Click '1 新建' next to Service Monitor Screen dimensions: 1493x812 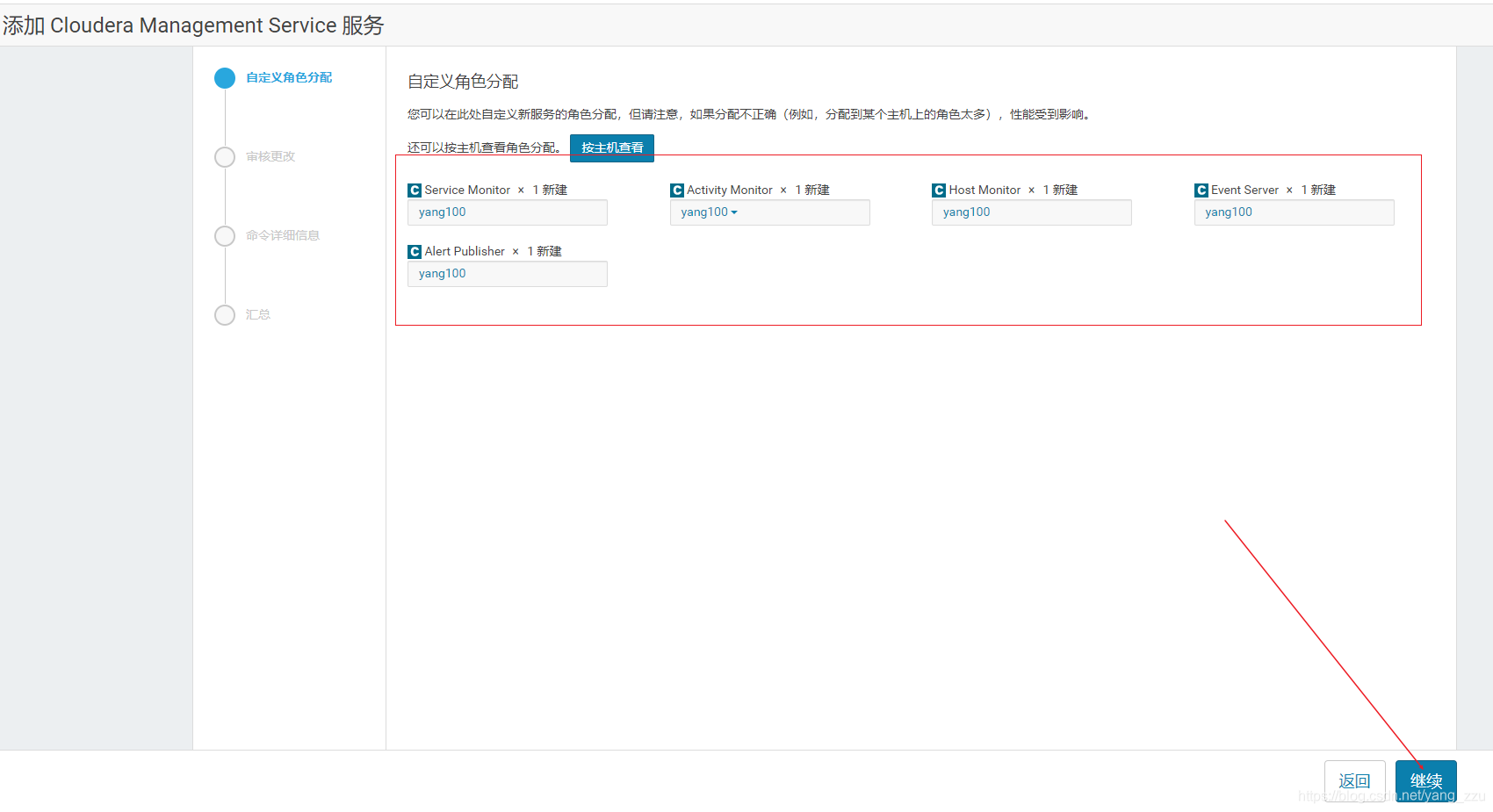tap(550, 190)
